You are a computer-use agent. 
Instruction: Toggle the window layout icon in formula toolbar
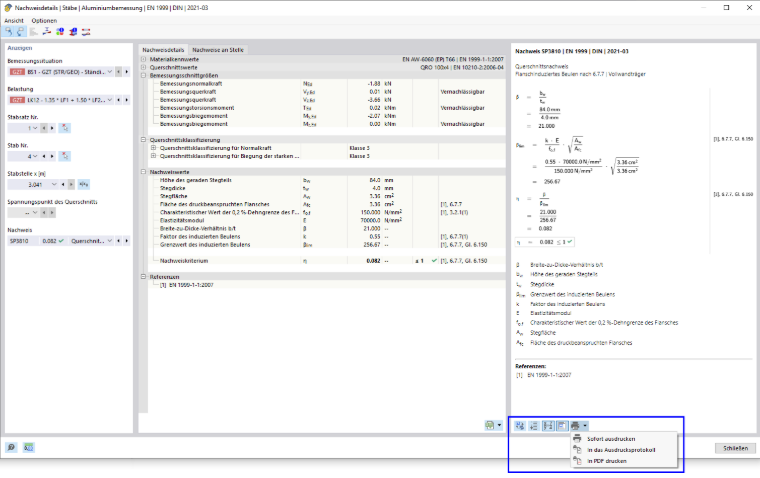(562, 426)
